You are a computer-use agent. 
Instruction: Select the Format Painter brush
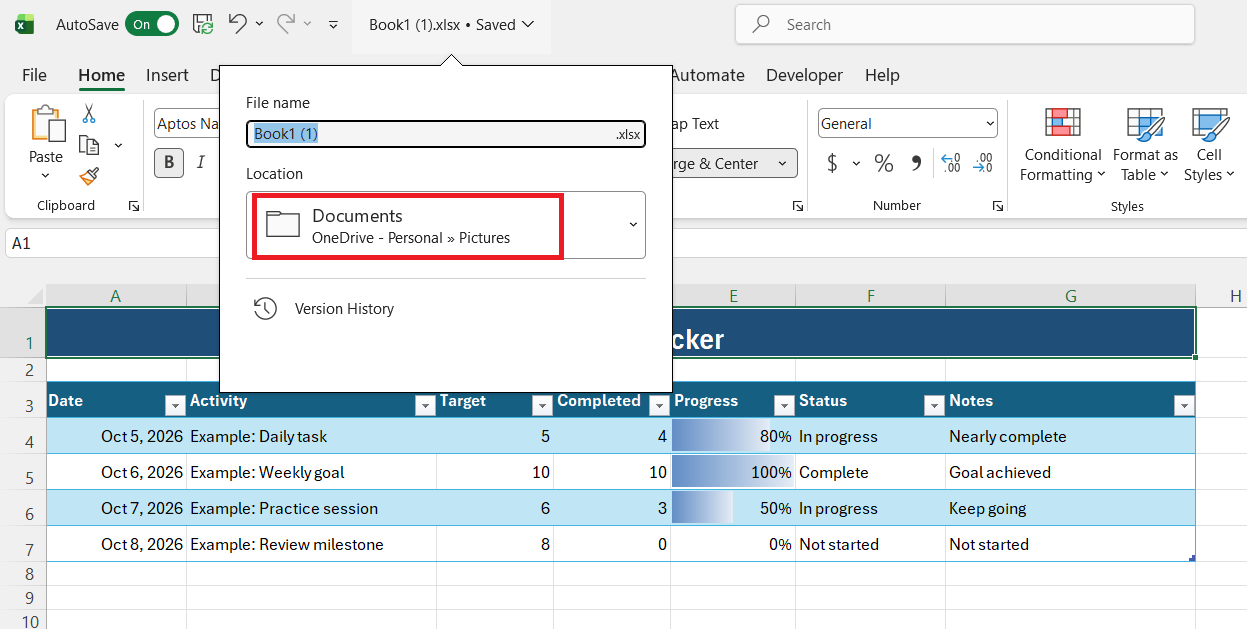coord(89,177)
